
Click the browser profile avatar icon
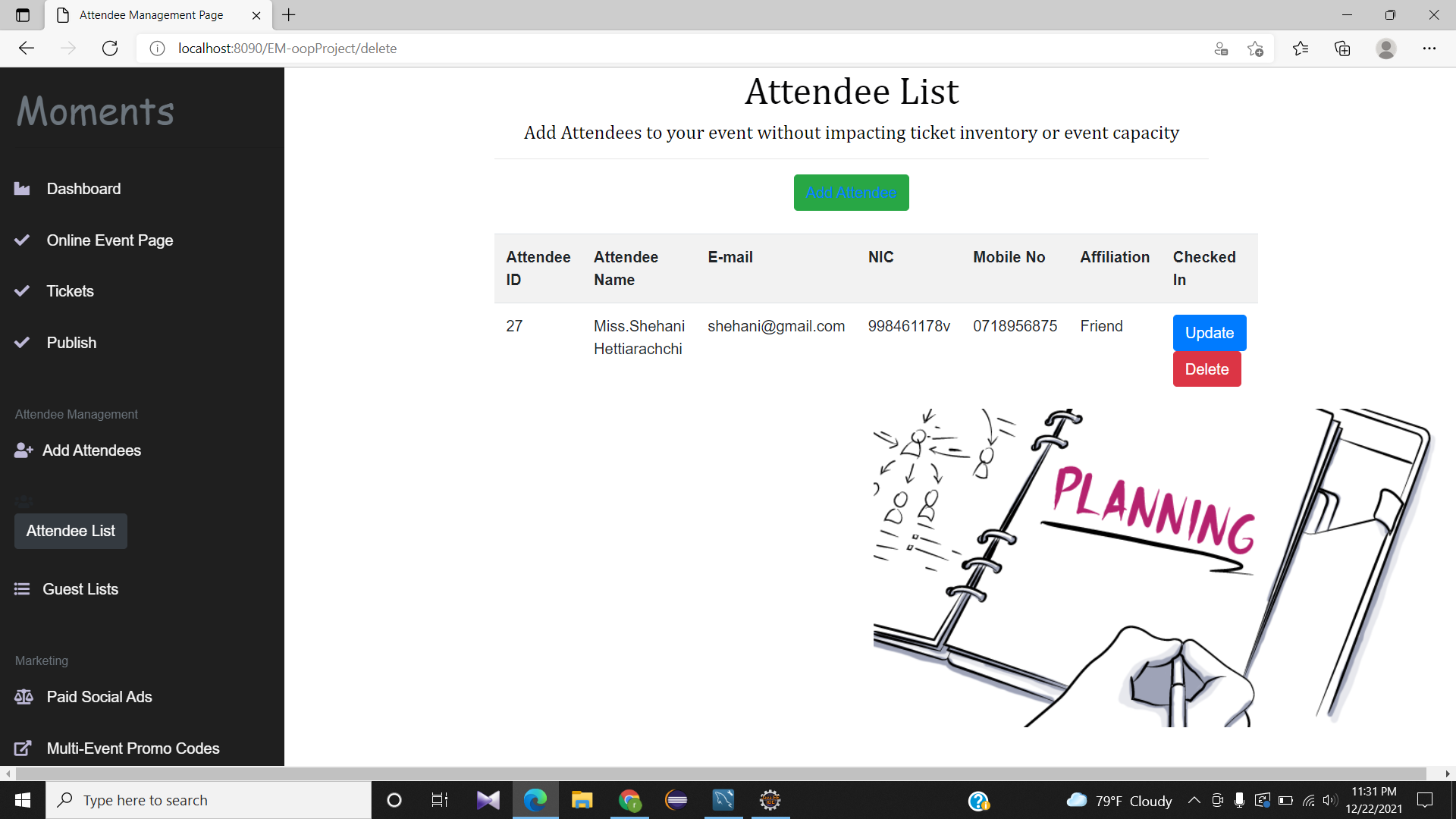click(x=1385, y=48)
